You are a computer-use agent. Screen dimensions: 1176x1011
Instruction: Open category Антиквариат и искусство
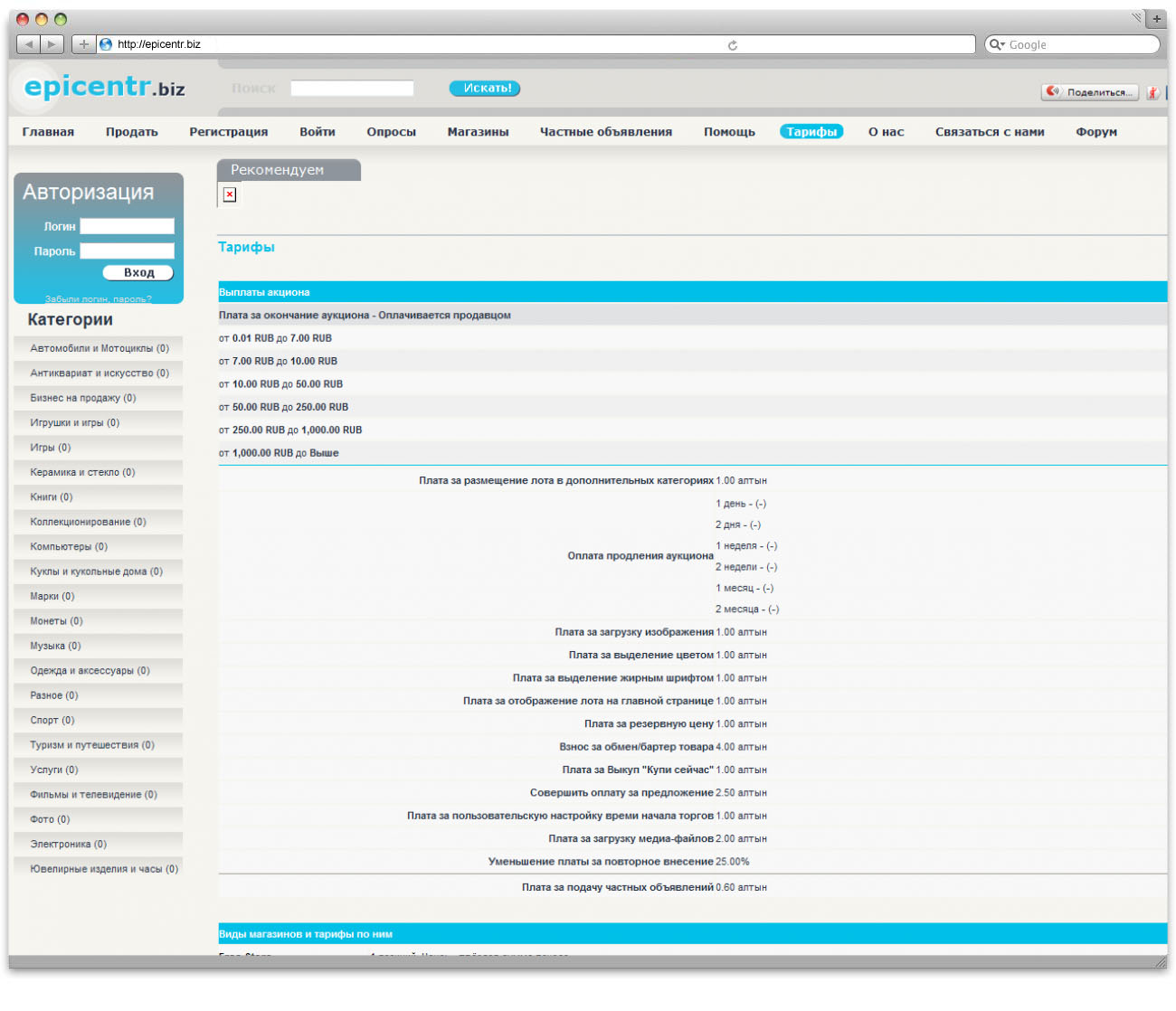(100, 373)
